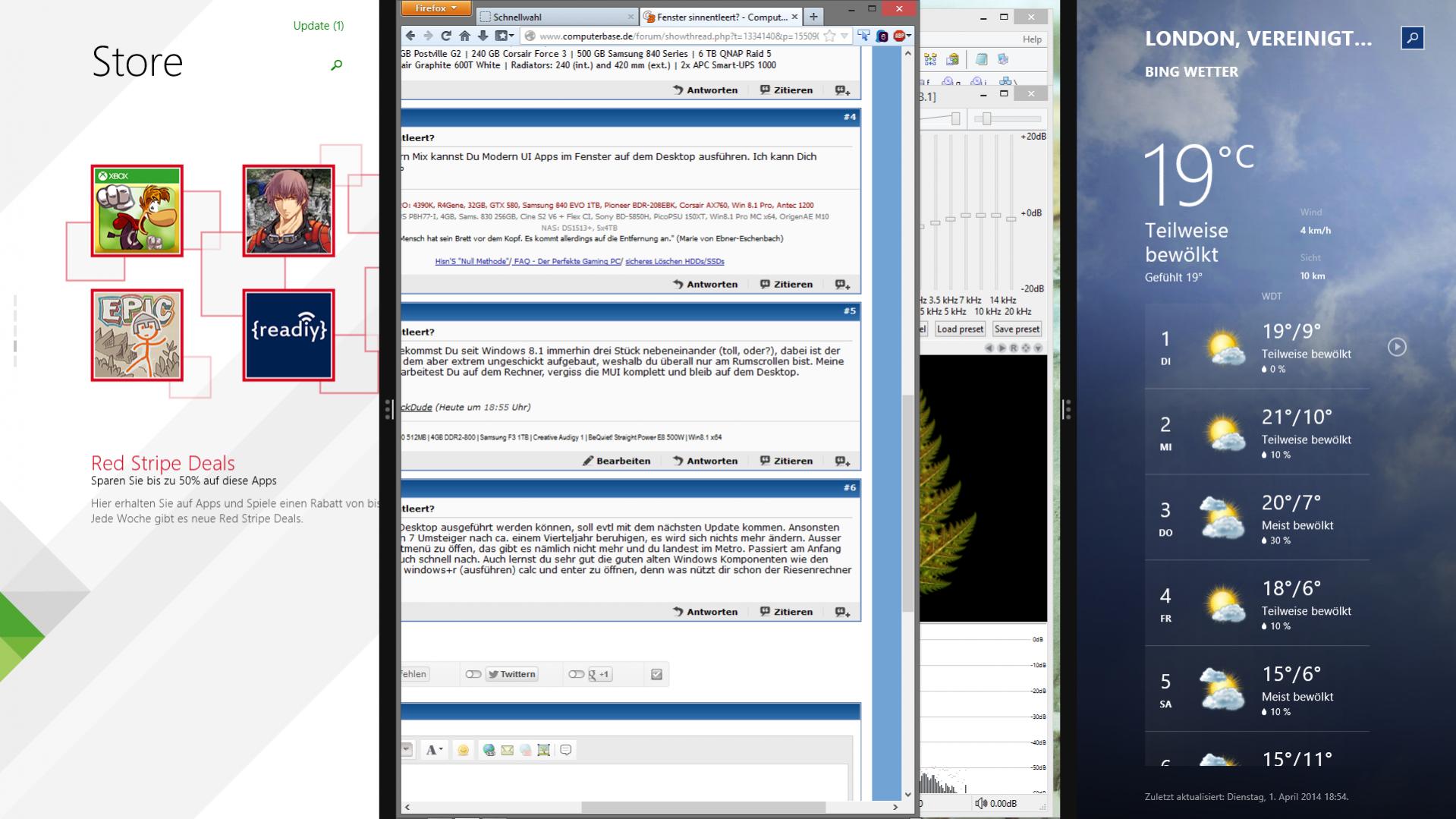The height and width of the screenshot is (819, 1456).
Task: Open the sicheres Löschen HDDs/SSDs link
Action: pos(675,262)
